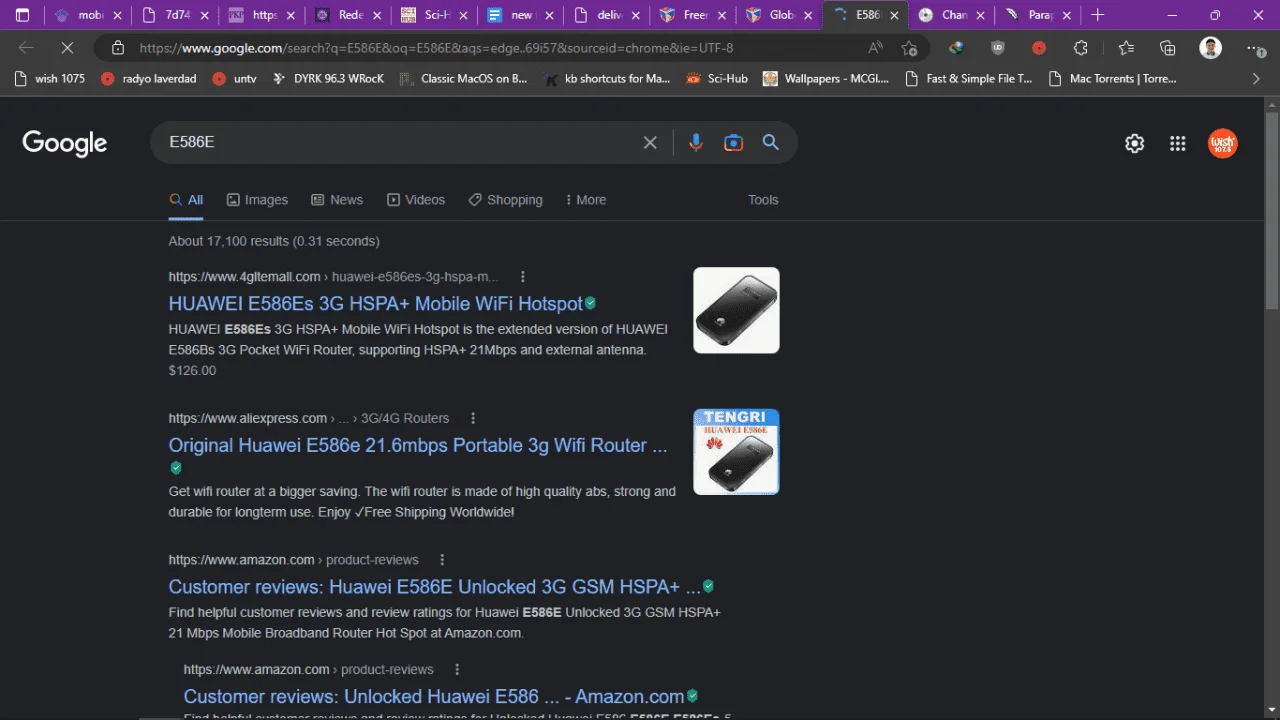Open Original Huawei E586e AliExpress link
This screenshot has height=720, width=1280.
[x=417, y=445]
